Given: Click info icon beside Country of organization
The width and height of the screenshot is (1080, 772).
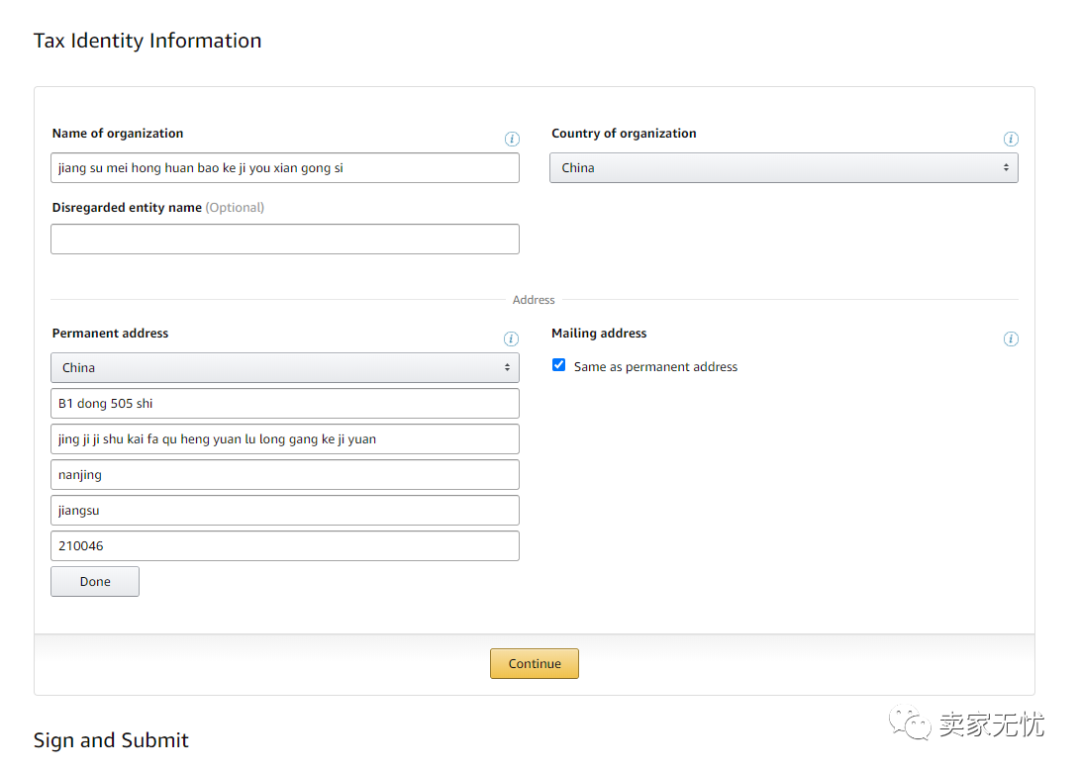Looking at the screenshot, I should 1011,139.
